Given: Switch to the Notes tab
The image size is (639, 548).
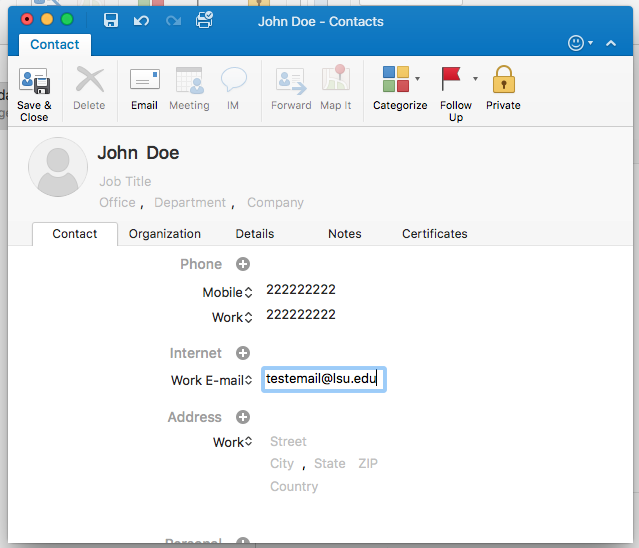Looking at the screenshot, I should (x=345, y=234).
